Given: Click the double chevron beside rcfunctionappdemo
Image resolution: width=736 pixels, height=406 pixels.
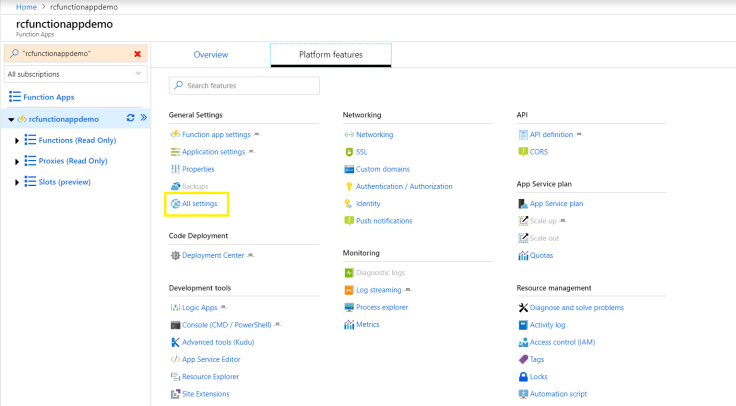Looking at the screenshot, I should click(144, 118).
